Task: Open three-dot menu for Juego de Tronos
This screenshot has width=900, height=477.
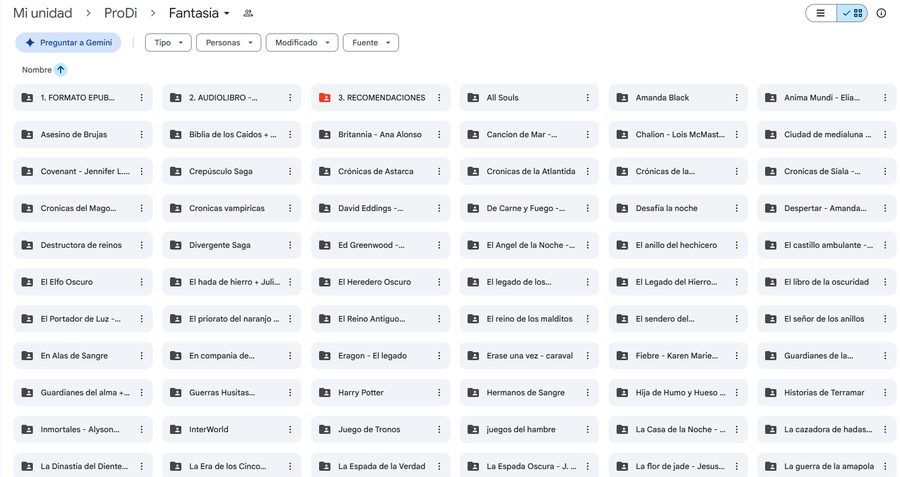Action: [x=439, y=429]
